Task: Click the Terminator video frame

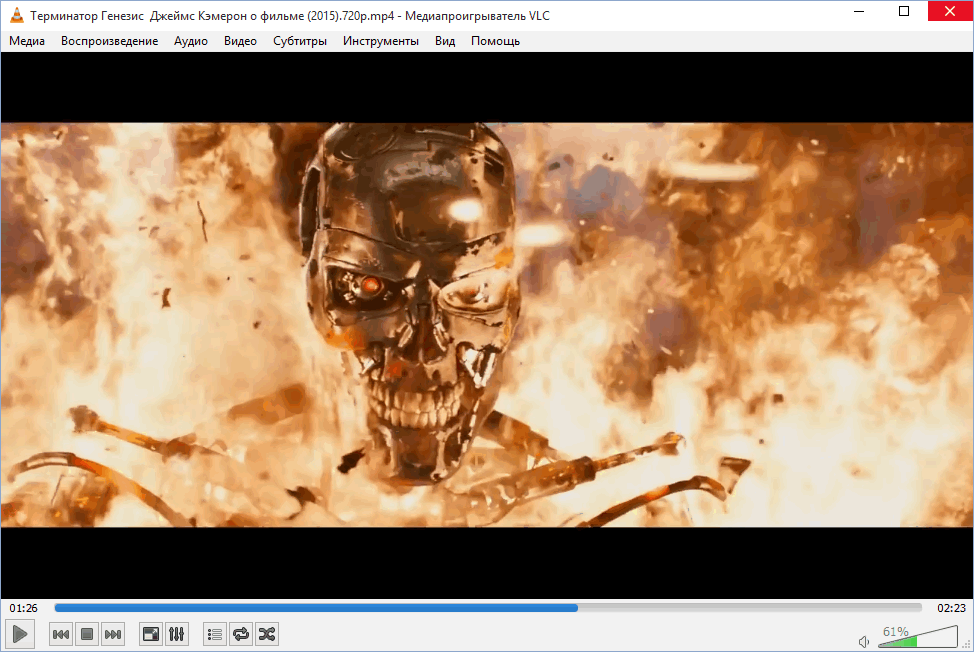Action: tap(487, 325)
